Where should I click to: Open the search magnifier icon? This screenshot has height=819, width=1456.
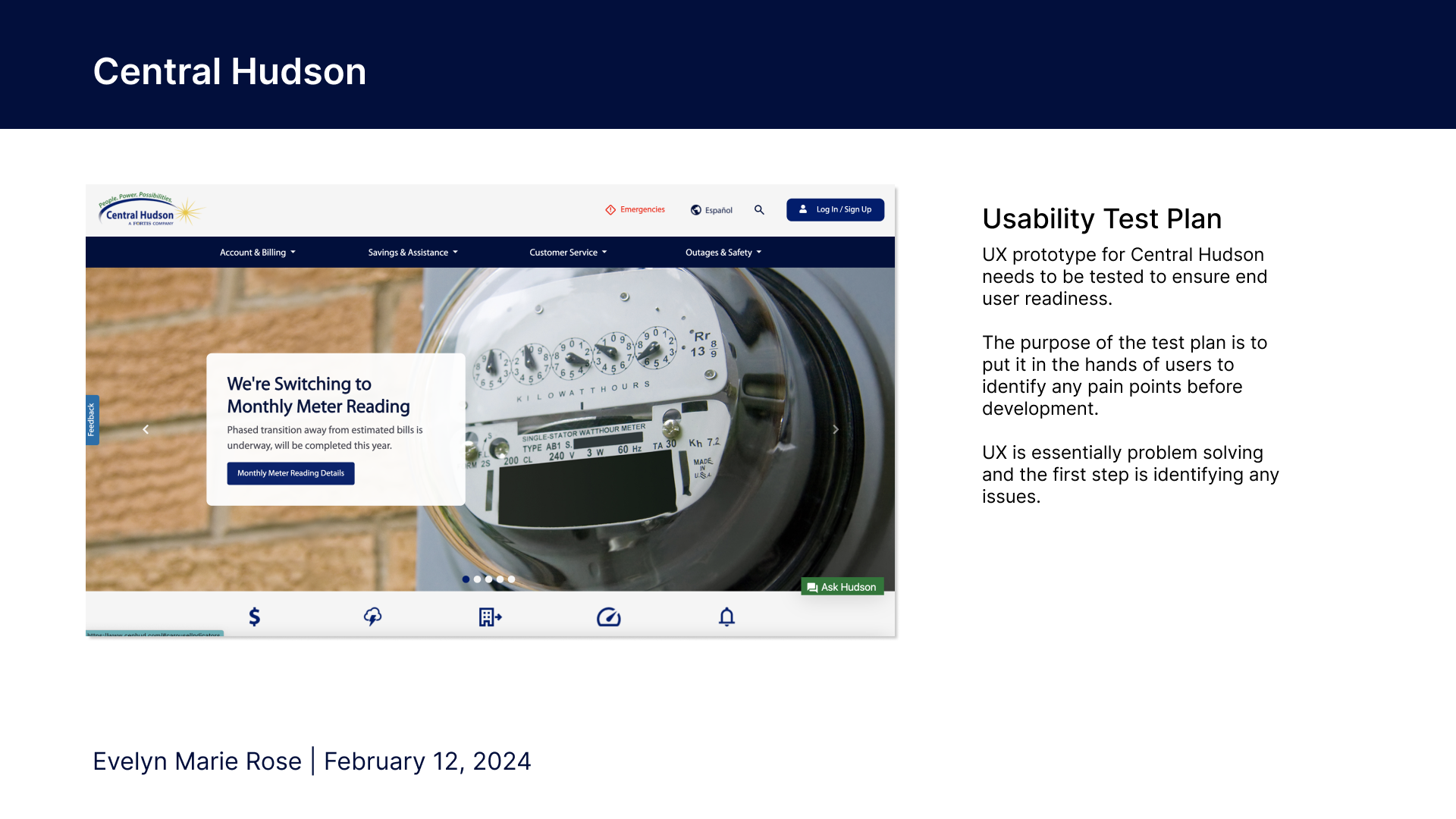coord(759,210)
